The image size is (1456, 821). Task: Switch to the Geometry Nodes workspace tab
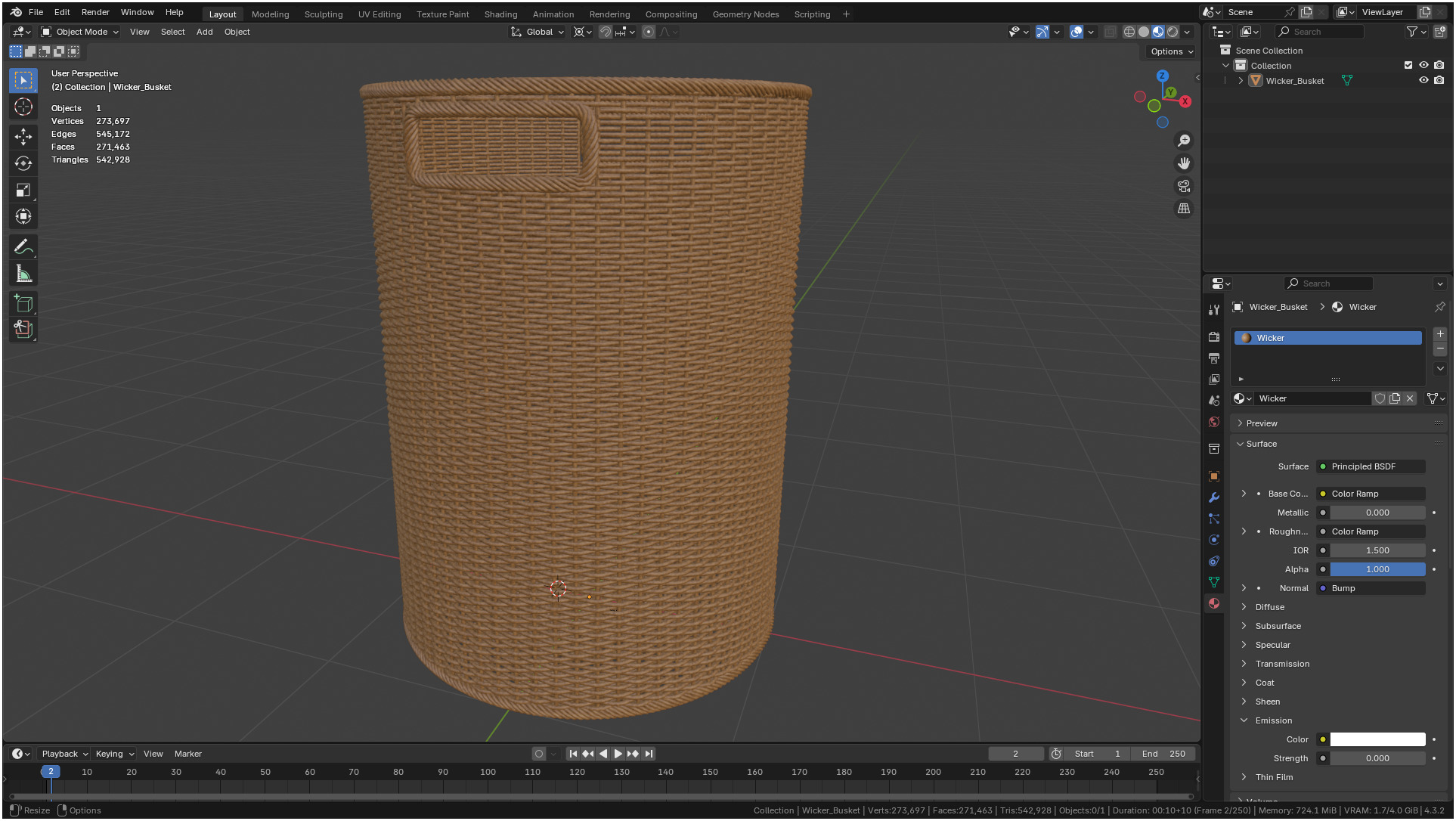[745, 14]
